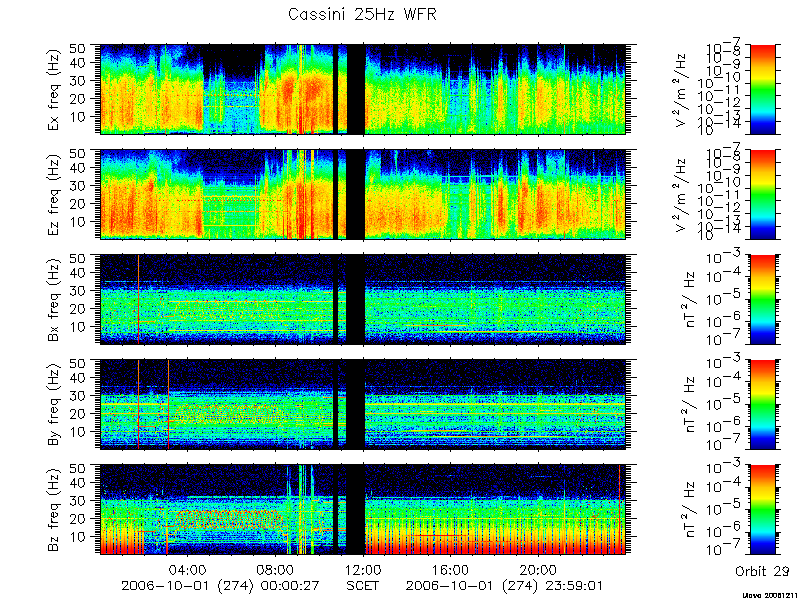Click the 'Bx freq (Hz)' axis label
This screenshot has width=800, height=600.
(55, 299)
